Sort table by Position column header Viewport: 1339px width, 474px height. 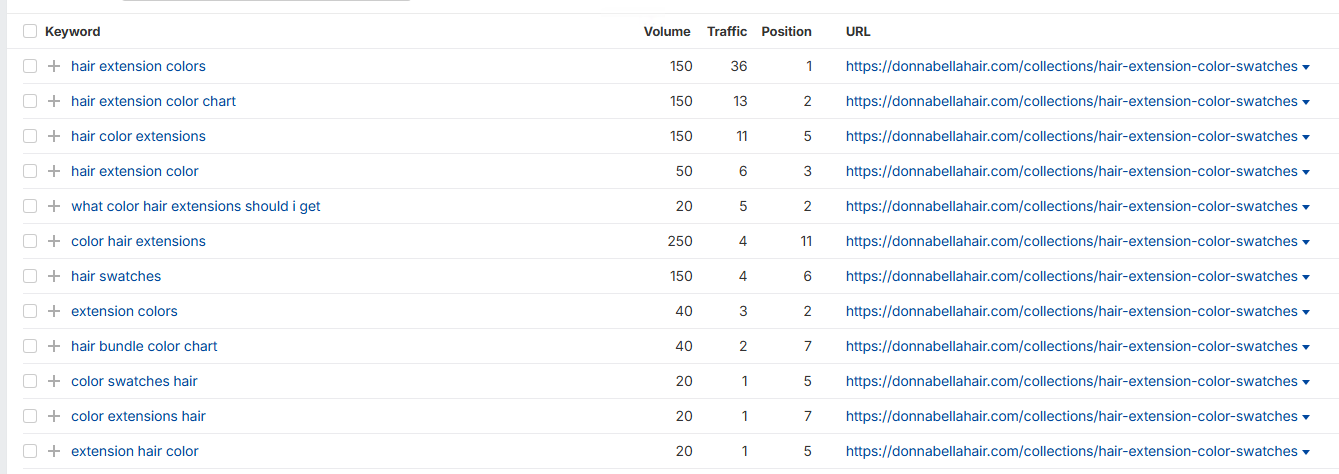pos(786,31)
